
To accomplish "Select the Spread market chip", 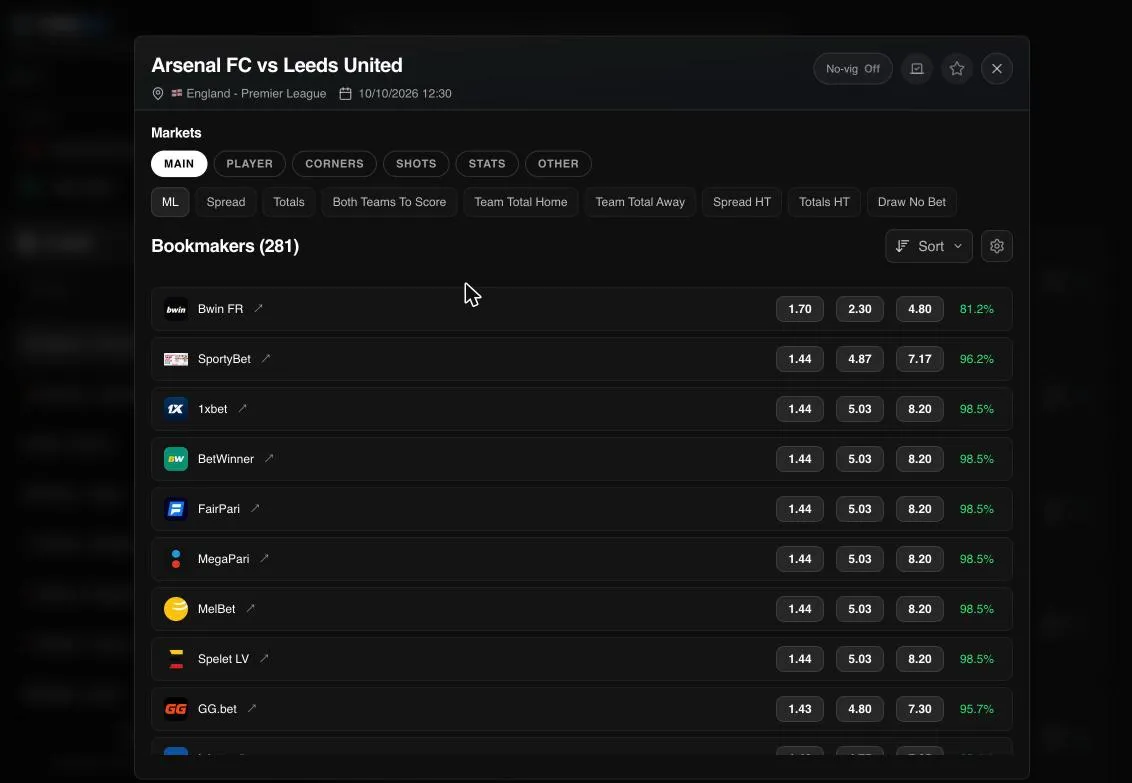I will [226, 202].
